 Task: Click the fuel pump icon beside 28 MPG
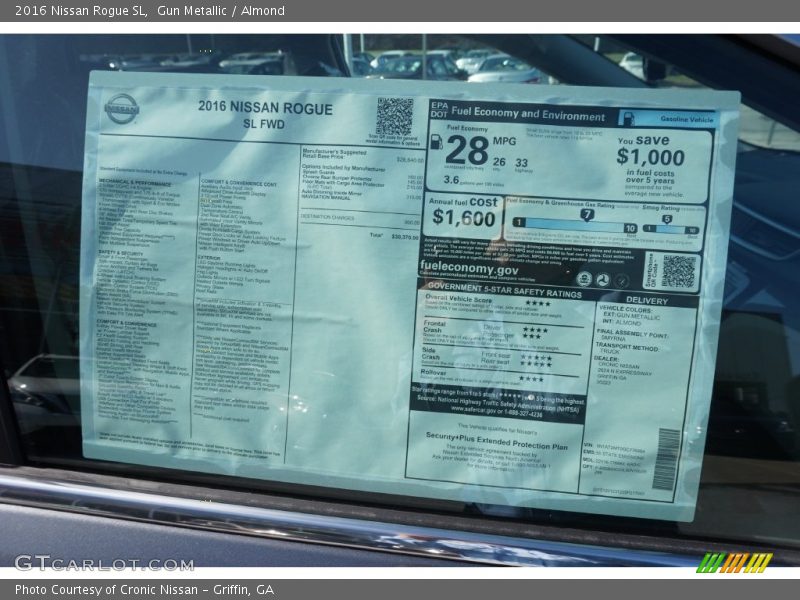click(436, 142)
